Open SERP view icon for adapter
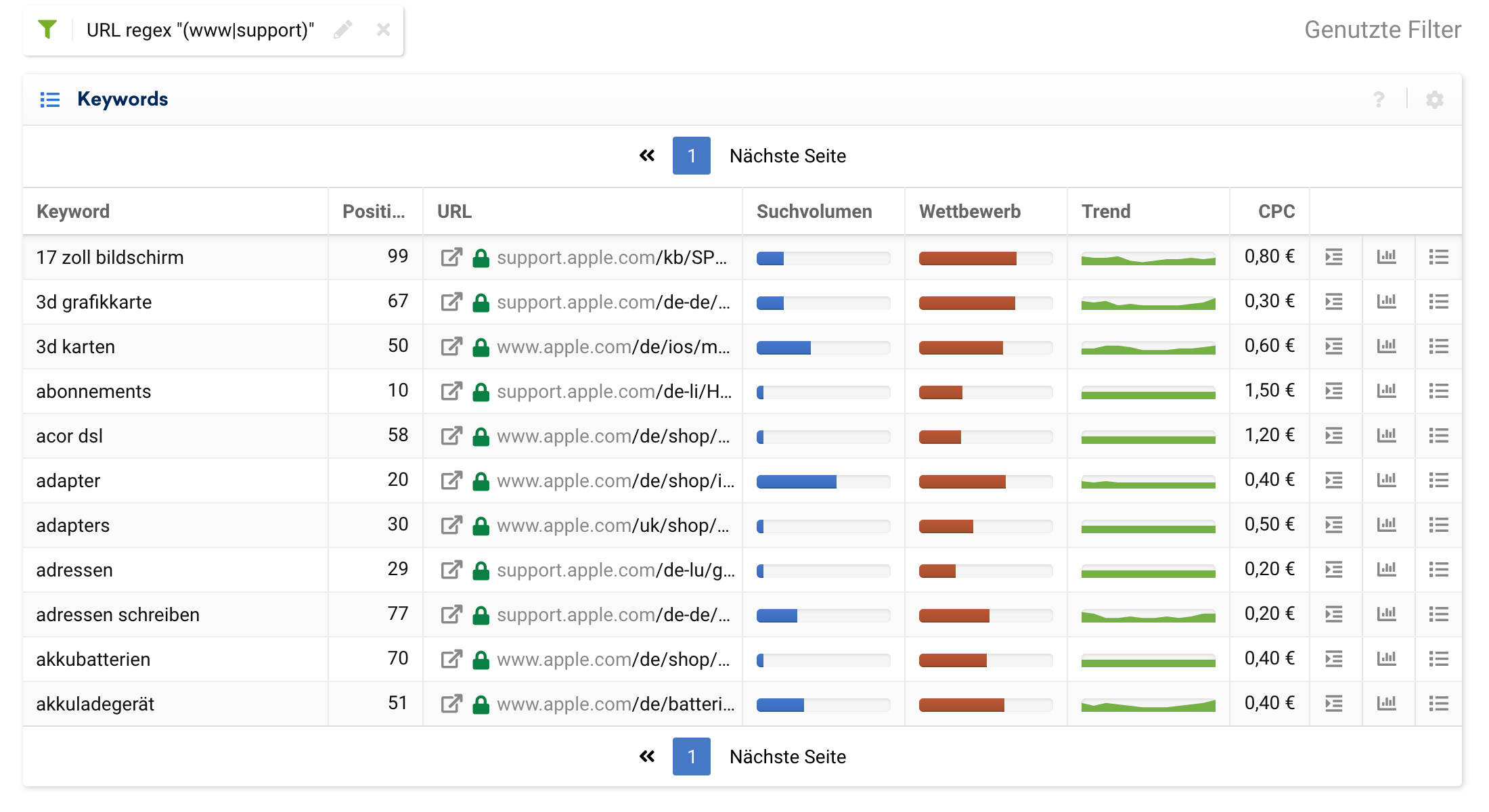 point(1334,480)
